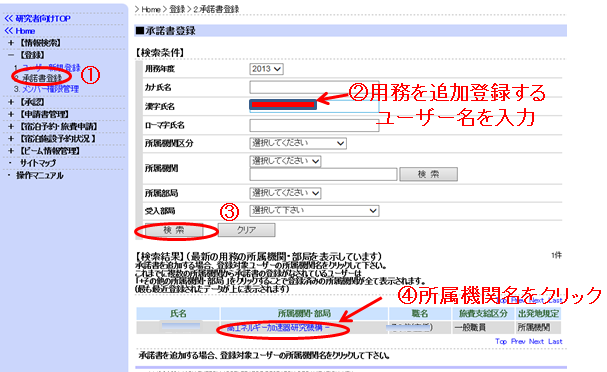Click Home in the breadcrumb
Image resolution: width=607 pixels, height=372 pixels.
[x=151, y=9]
